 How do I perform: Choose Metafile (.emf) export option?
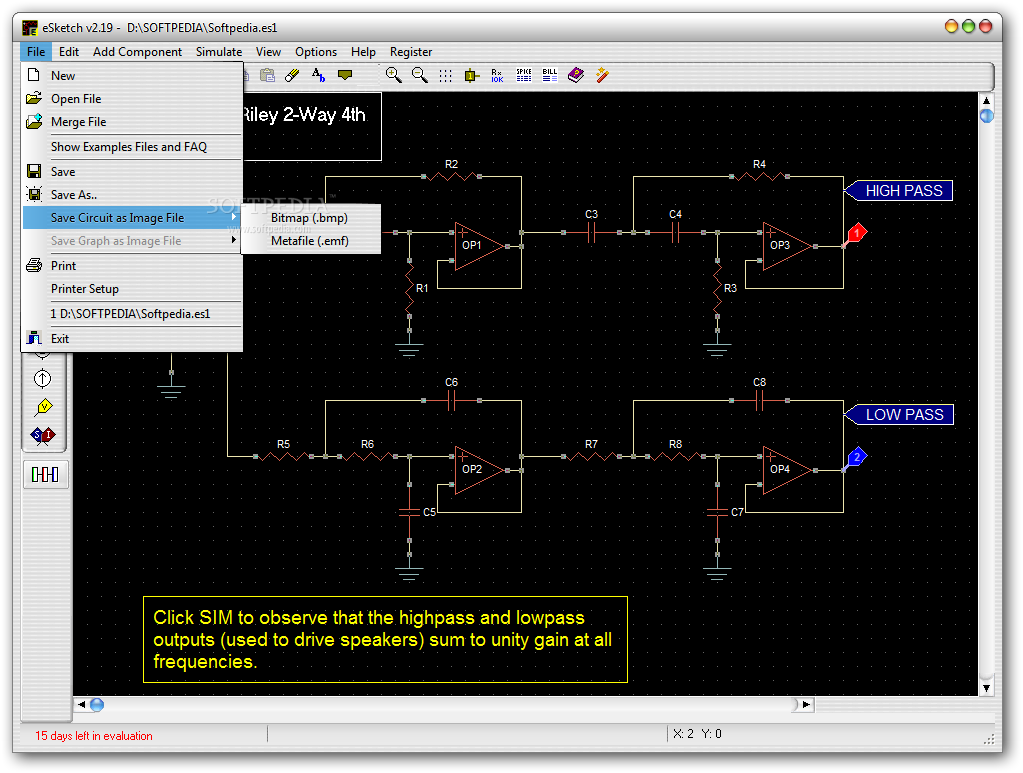pyautogui.click(x=311, y=241)
